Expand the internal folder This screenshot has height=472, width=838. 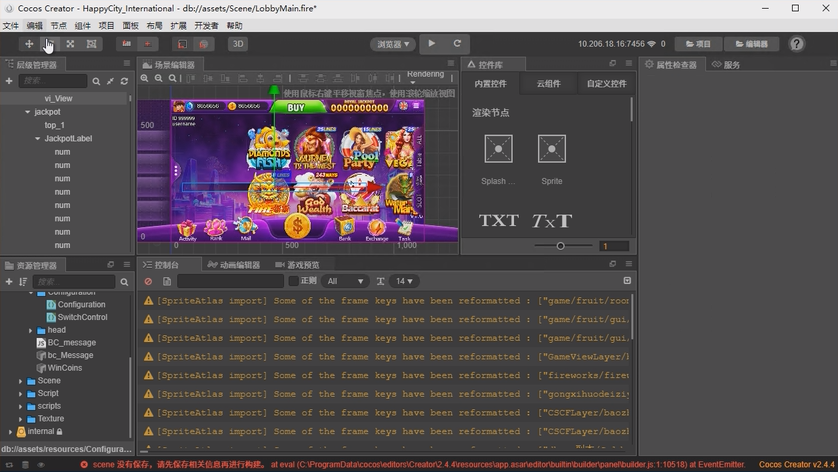10,431
